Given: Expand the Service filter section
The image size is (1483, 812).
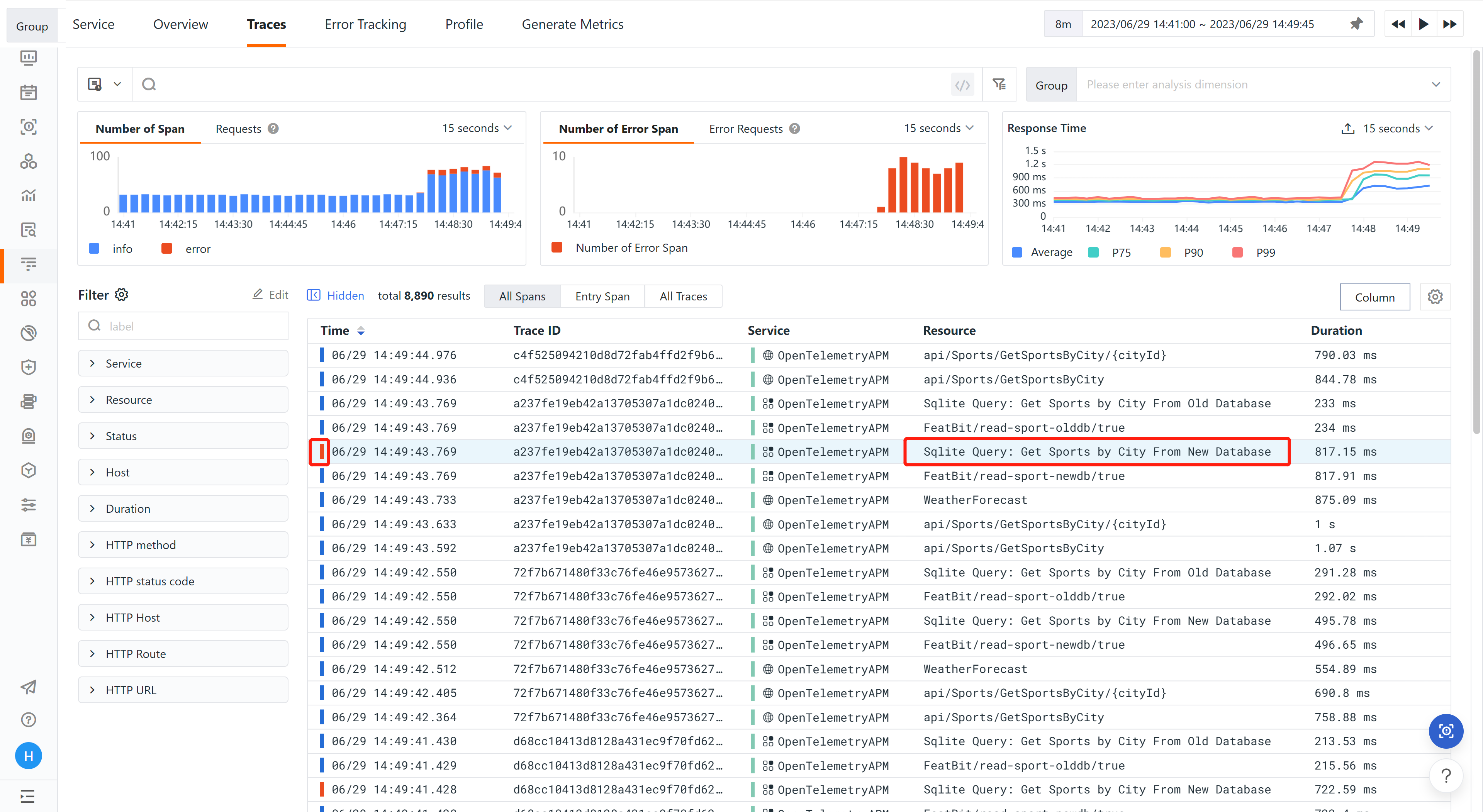Looking at the screenshot, I should pyautogui.click(x=183, y=364).
